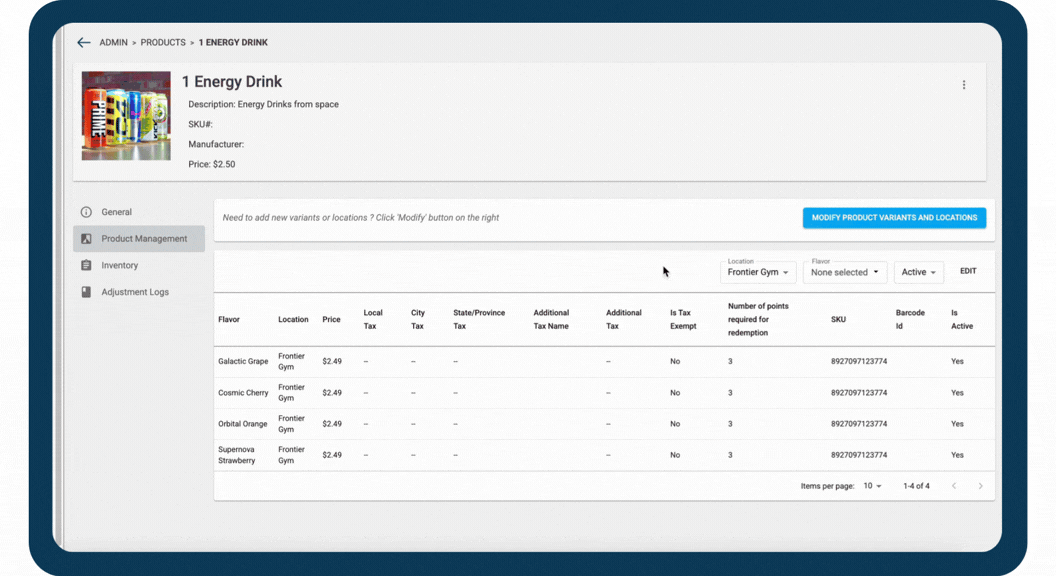Image resolution: width=1056 pixels, height=576 pixels.
Task: Open the three-dot product options menu
Action: pyautogui.click(x=964, y=85)
